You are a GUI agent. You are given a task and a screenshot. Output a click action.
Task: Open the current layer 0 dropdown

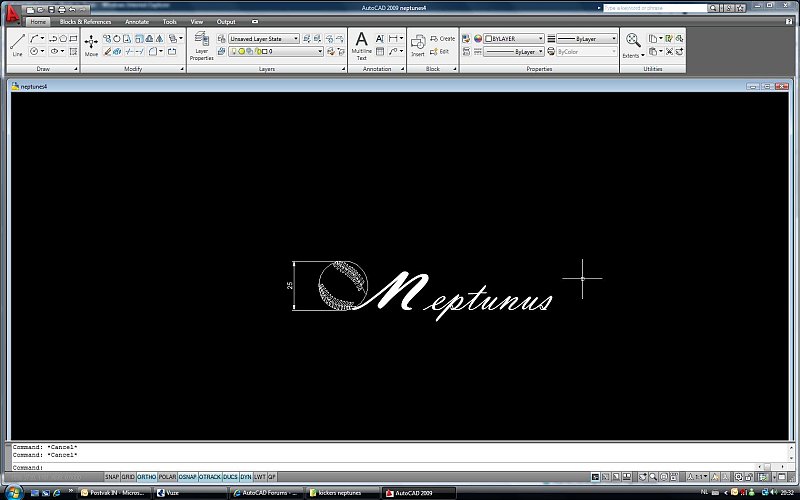[276, 52]
